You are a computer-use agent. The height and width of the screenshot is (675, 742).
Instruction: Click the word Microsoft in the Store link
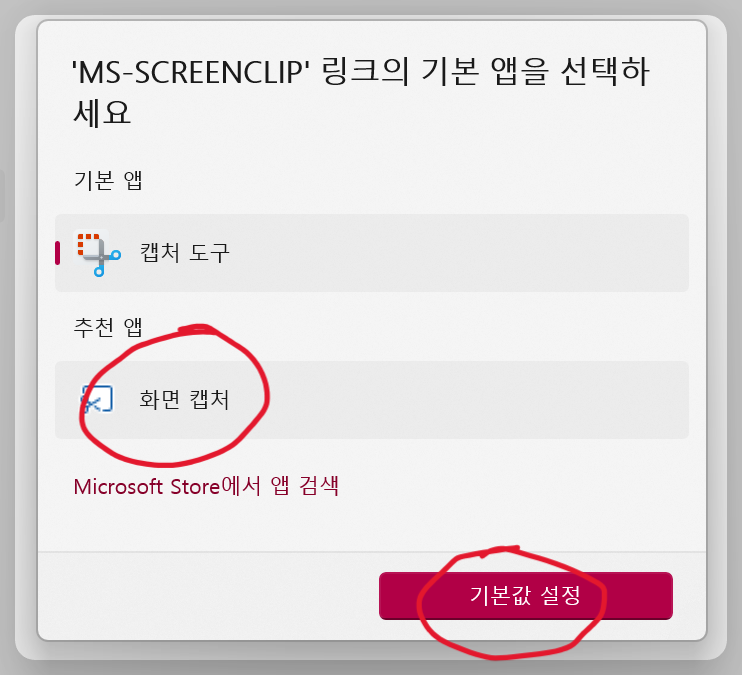pos(118,487)
